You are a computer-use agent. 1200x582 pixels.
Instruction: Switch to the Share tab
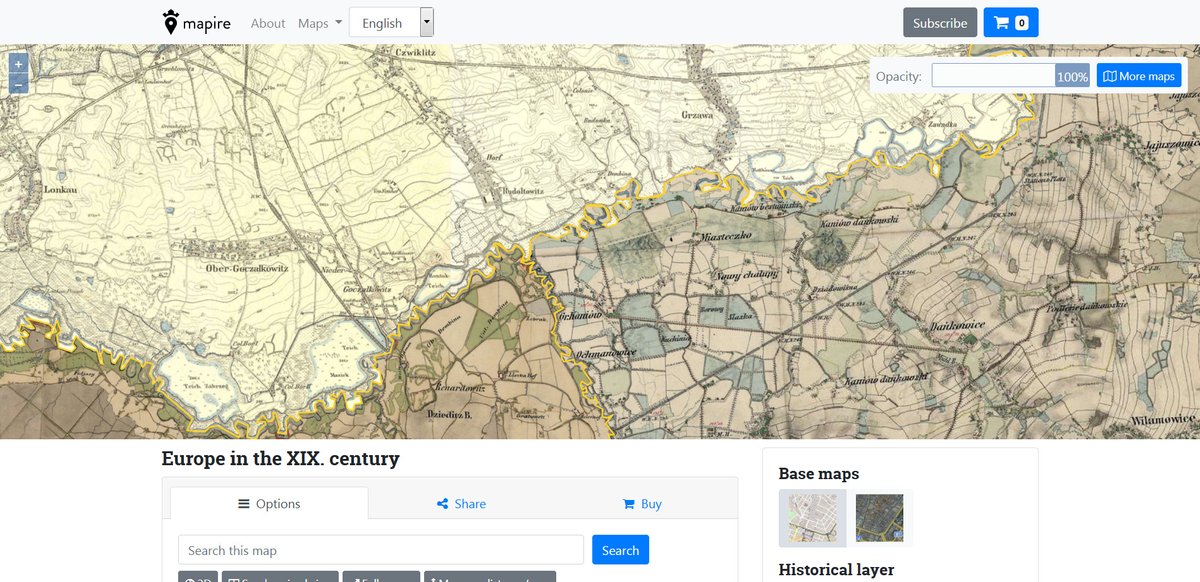click(x=461, y=504)
